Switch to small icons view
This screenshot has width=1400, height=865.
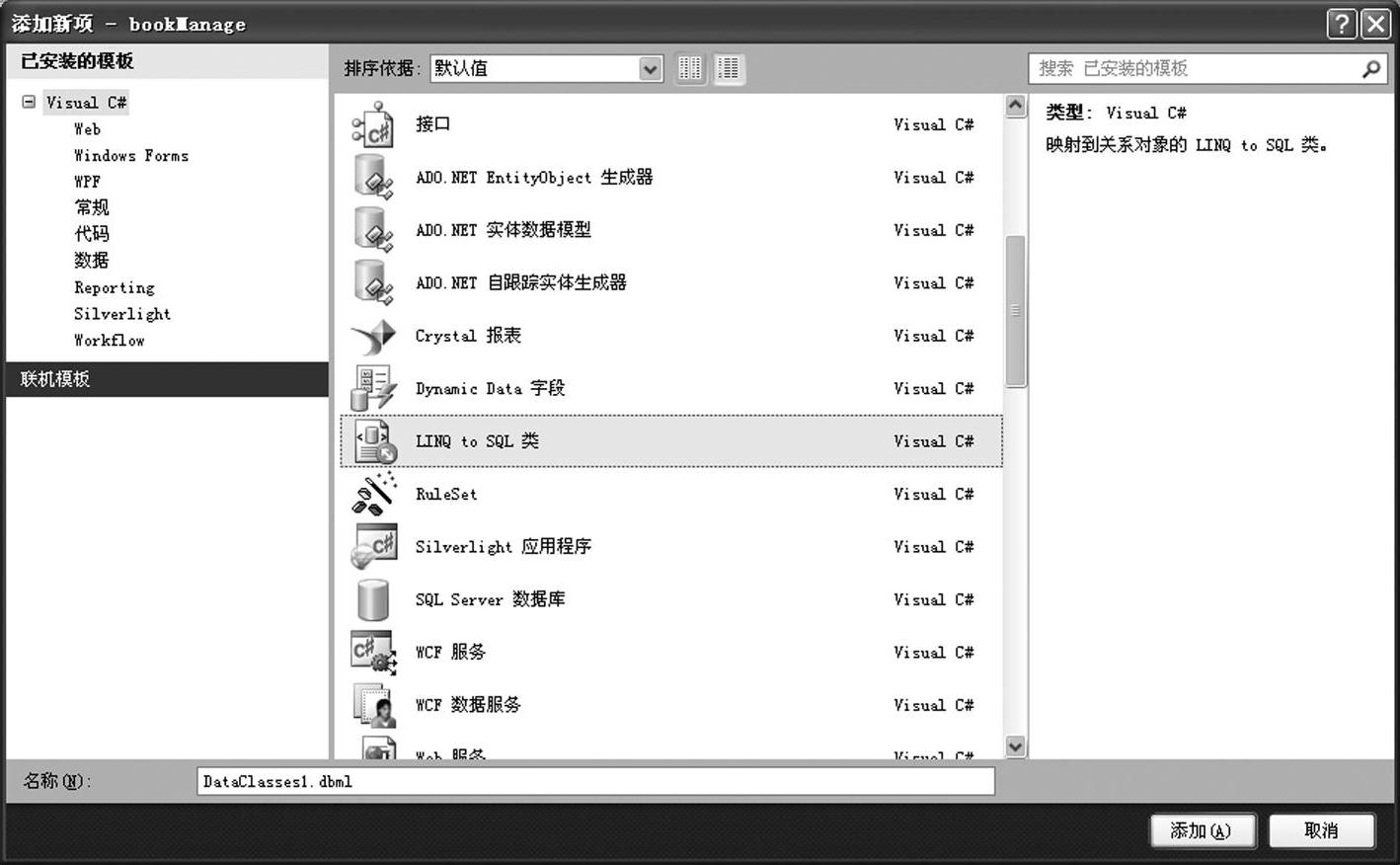[x=690, y=68]
